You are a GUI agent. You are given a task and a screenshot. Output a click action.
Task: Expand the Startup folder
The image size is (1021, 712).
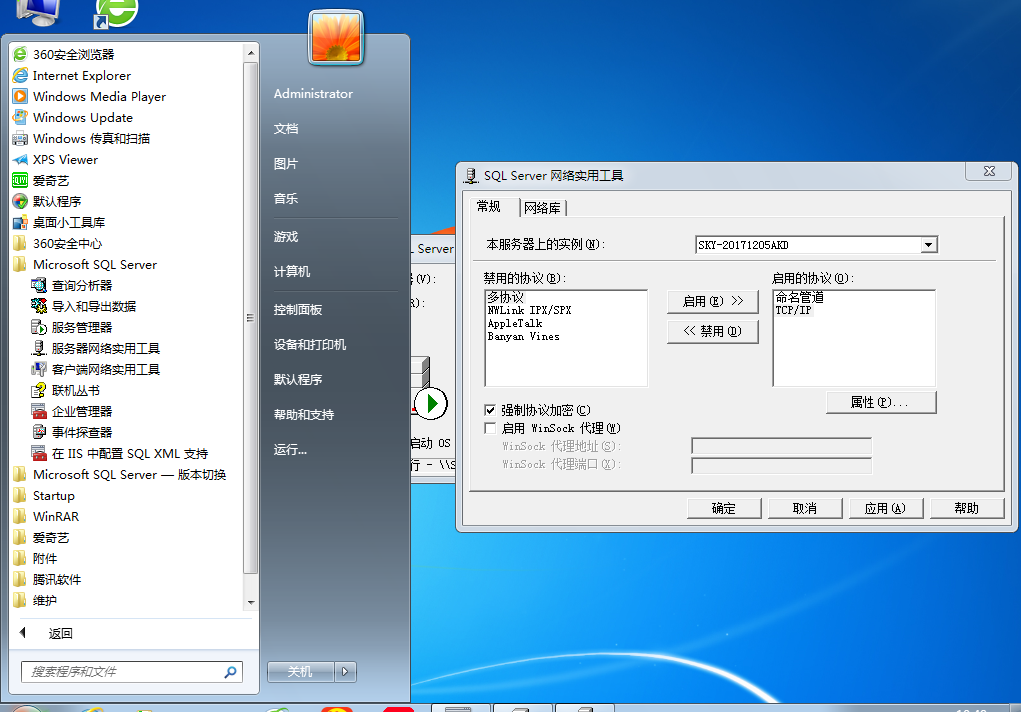tap(44, 495)
